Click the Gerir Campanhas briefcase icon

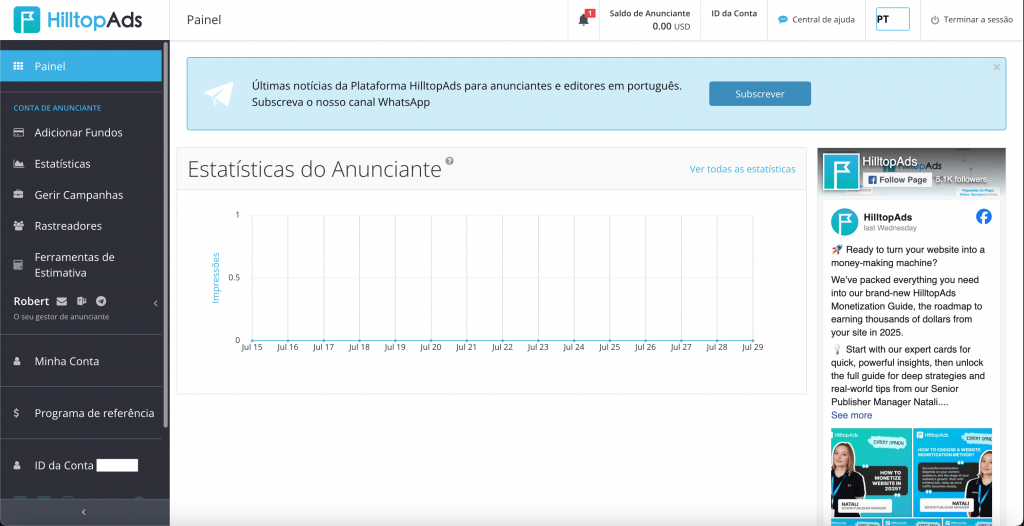coord(18,195)
